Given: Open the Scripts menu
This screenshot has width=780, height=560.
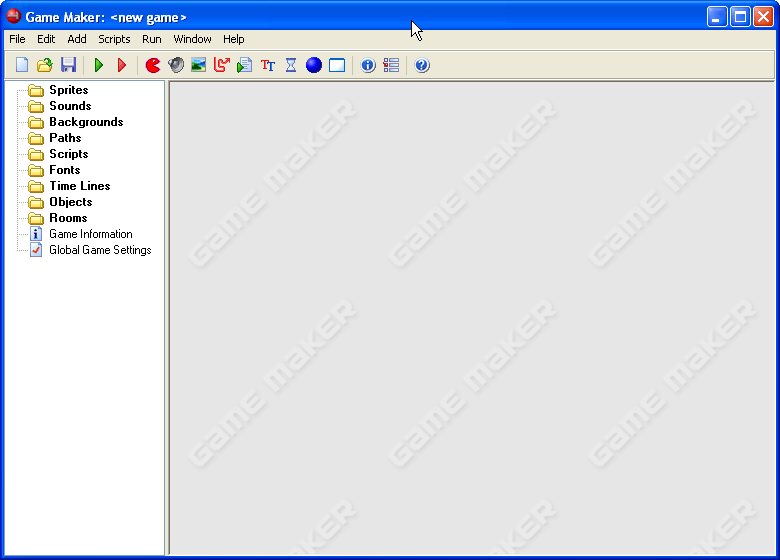Looking at the screenshot, I should click(x=114, y=39).
